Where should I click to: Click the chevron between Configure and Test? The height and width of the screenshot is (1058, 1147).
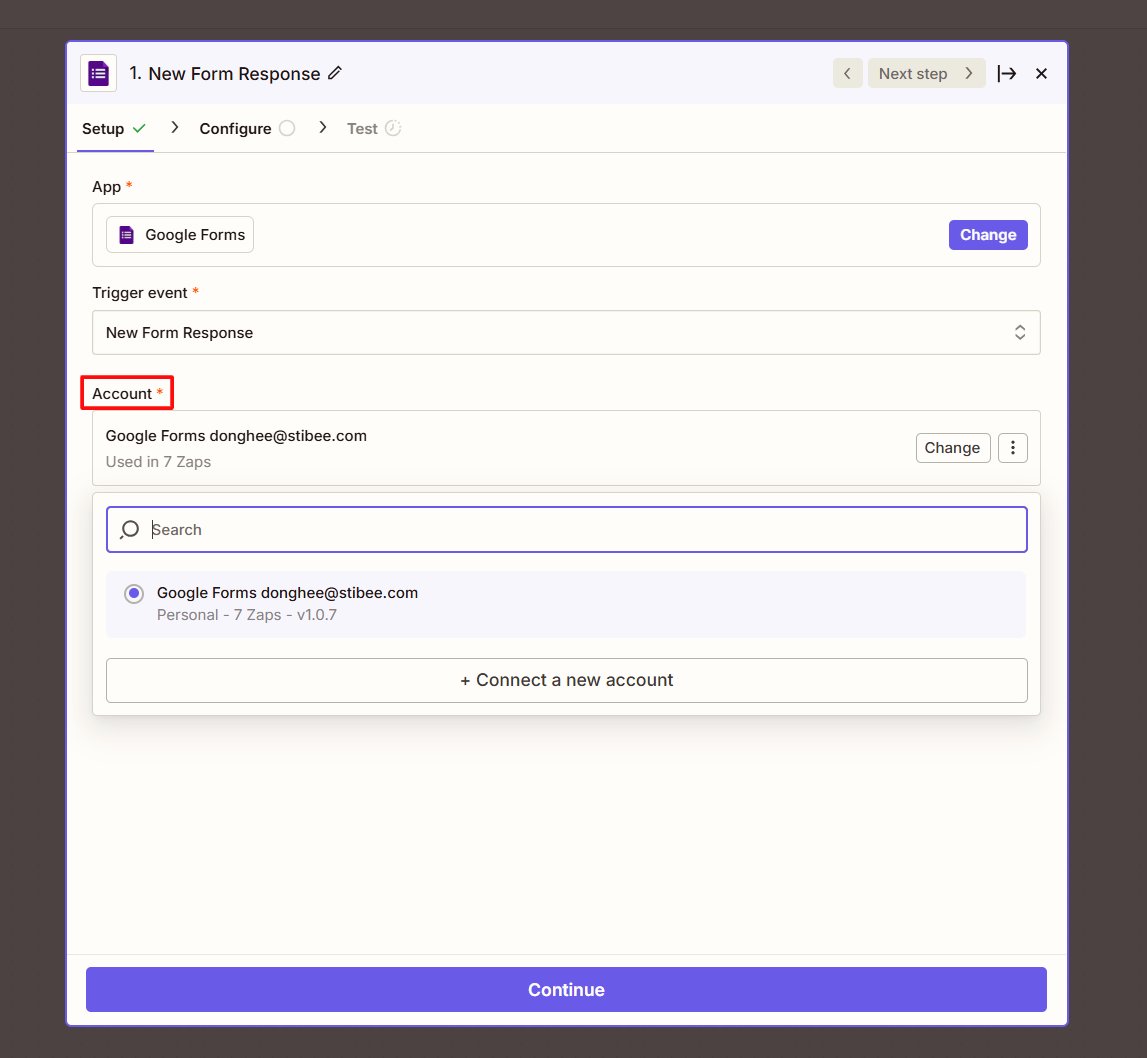click(323, 127)
